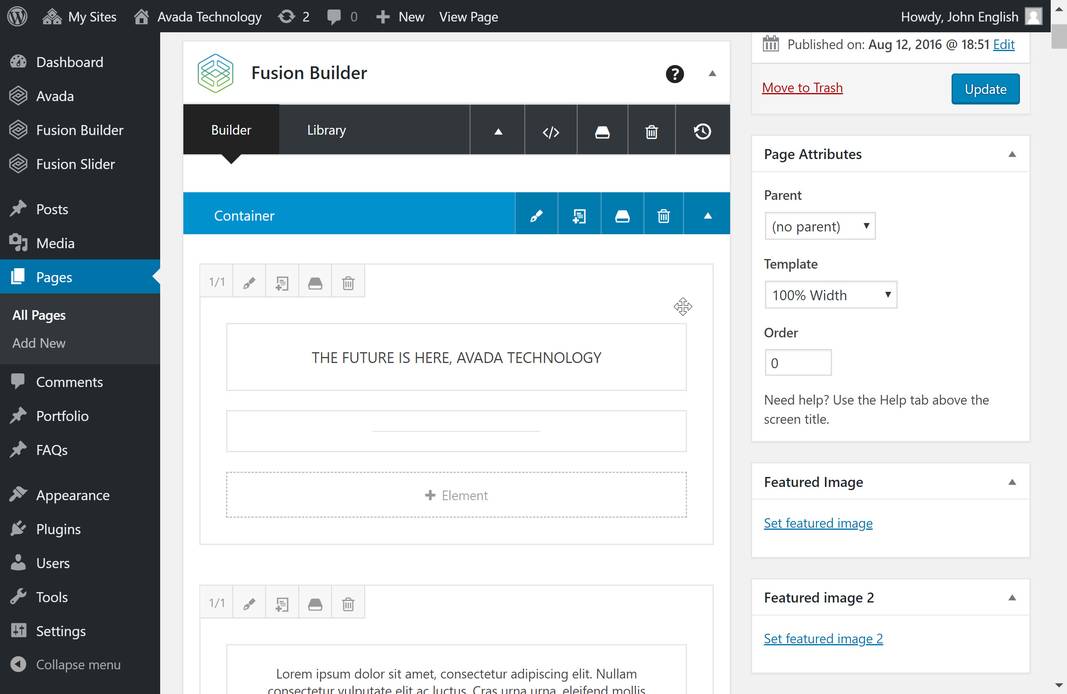1067x694 pixels.
Task: Click the Update button
Action: pyautogui.click(x=985, y=89)
